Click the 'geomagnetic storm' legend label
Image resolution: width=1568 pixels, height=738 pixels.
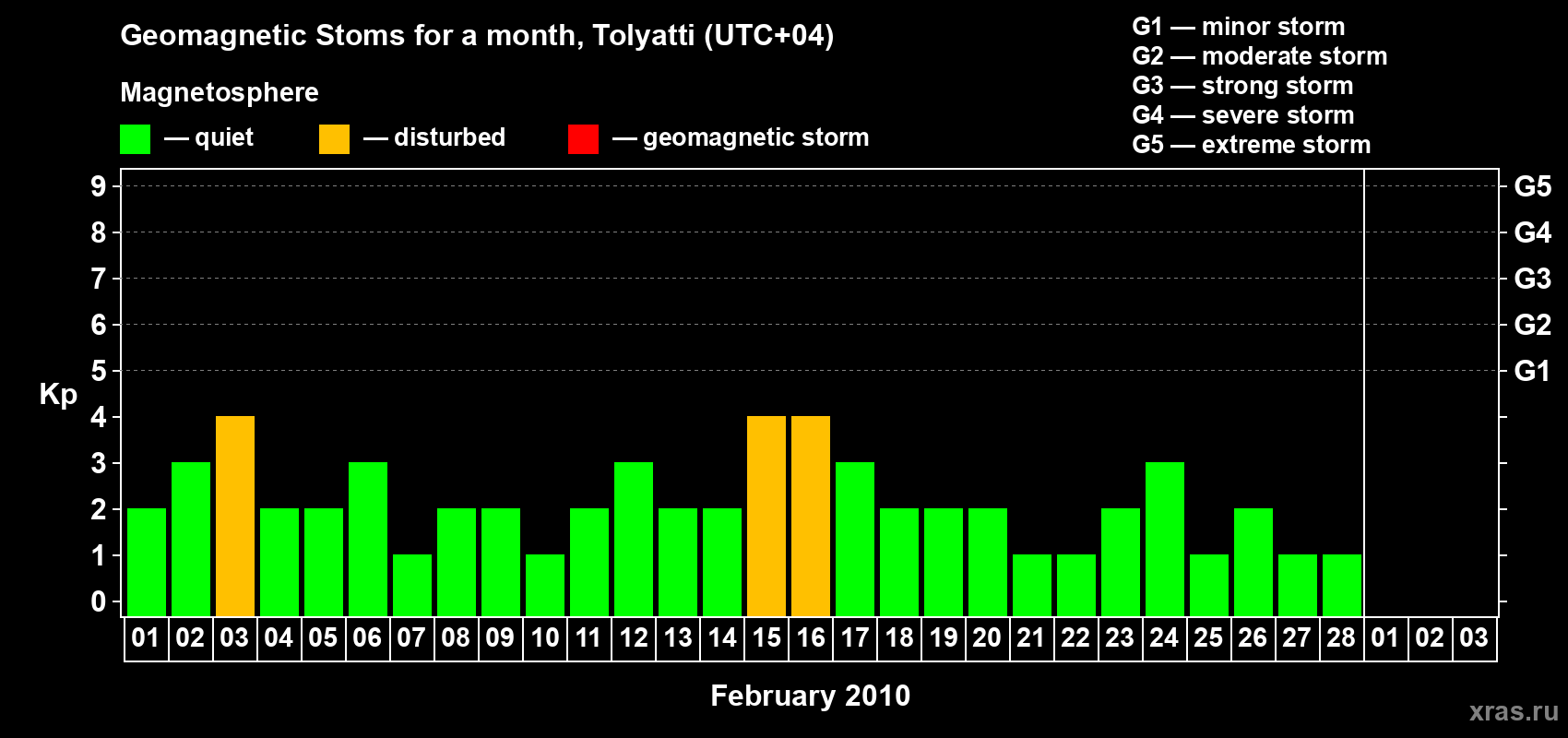[755, 137]
